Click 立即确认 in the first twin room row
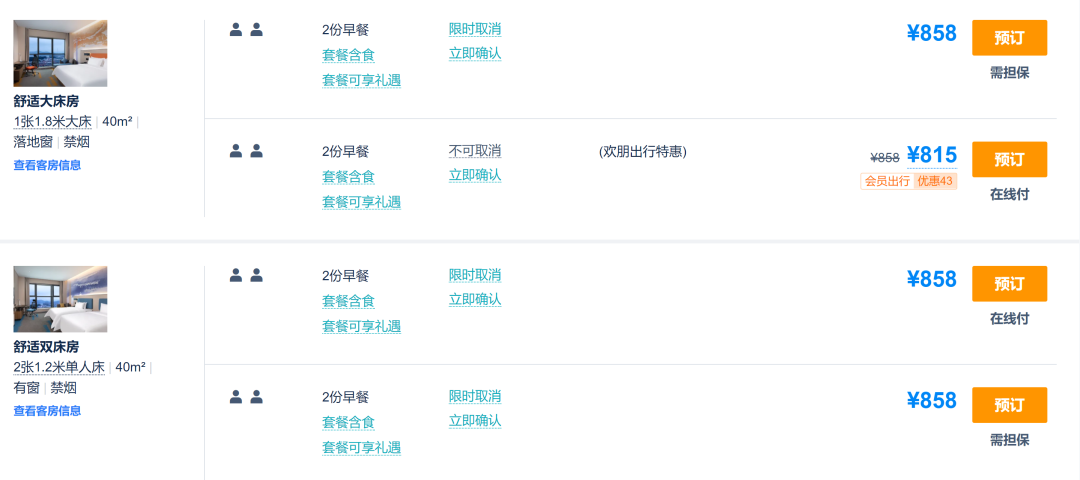Screen dimensions: 1080x480 click(x=475, y=299)
